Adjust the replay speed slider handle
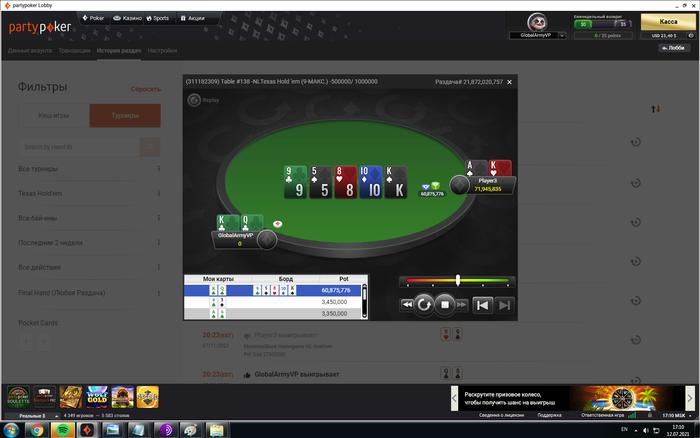This screenshot has height=438, width=700. click(458, 280)
